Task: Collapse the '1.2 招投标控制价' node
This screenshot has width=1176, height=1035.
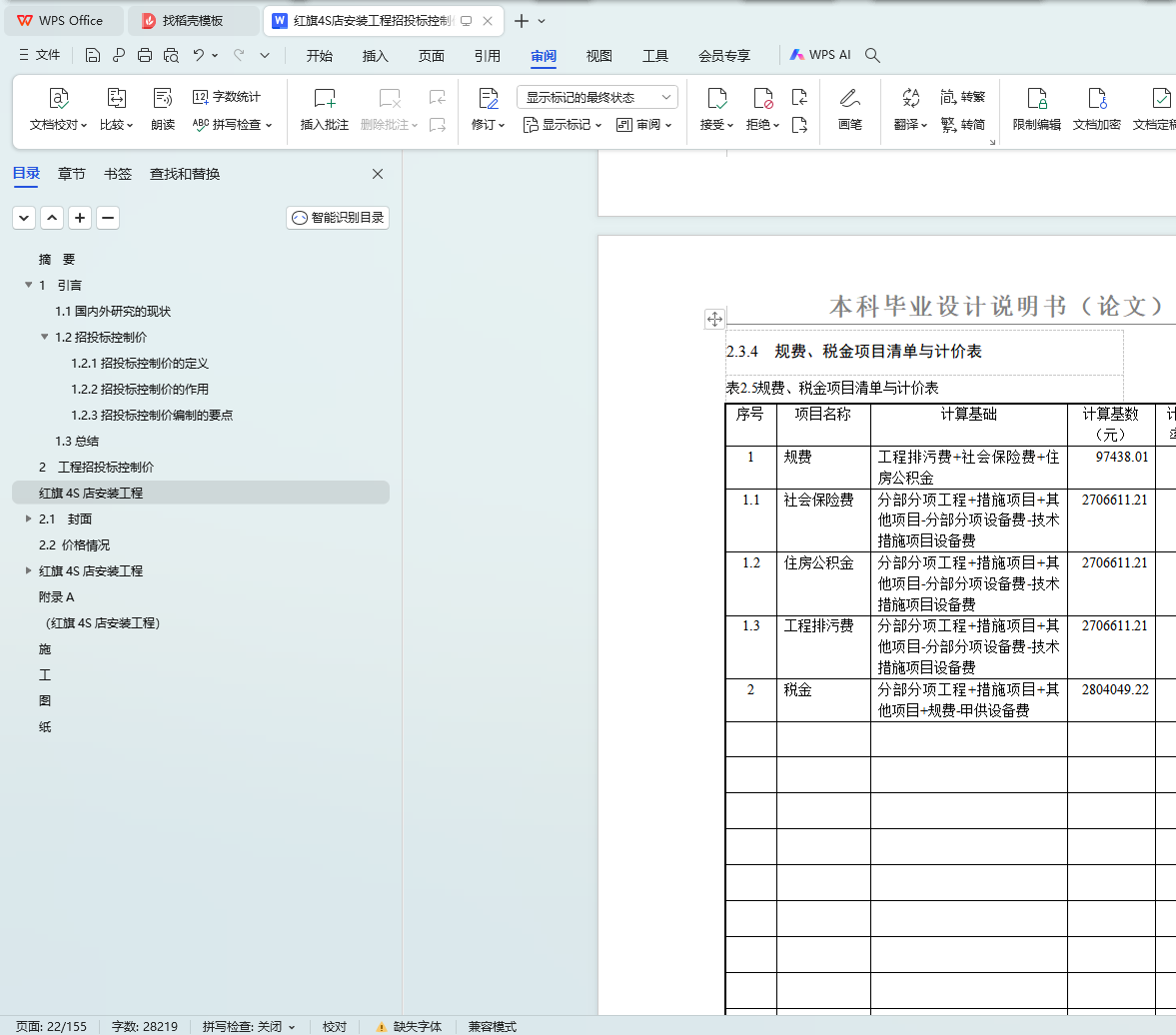Action: [x=45, y=337]
